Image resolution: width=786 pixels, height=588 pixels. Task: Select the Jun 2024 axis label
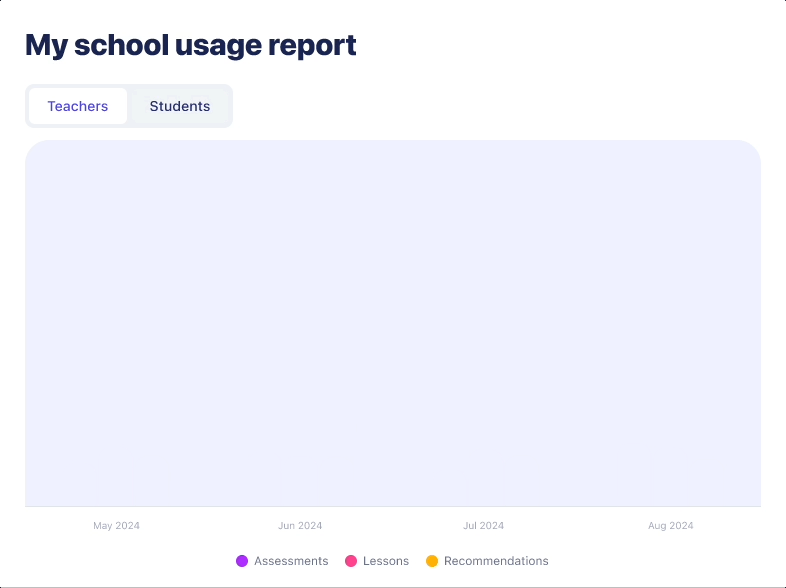(300, 526)
